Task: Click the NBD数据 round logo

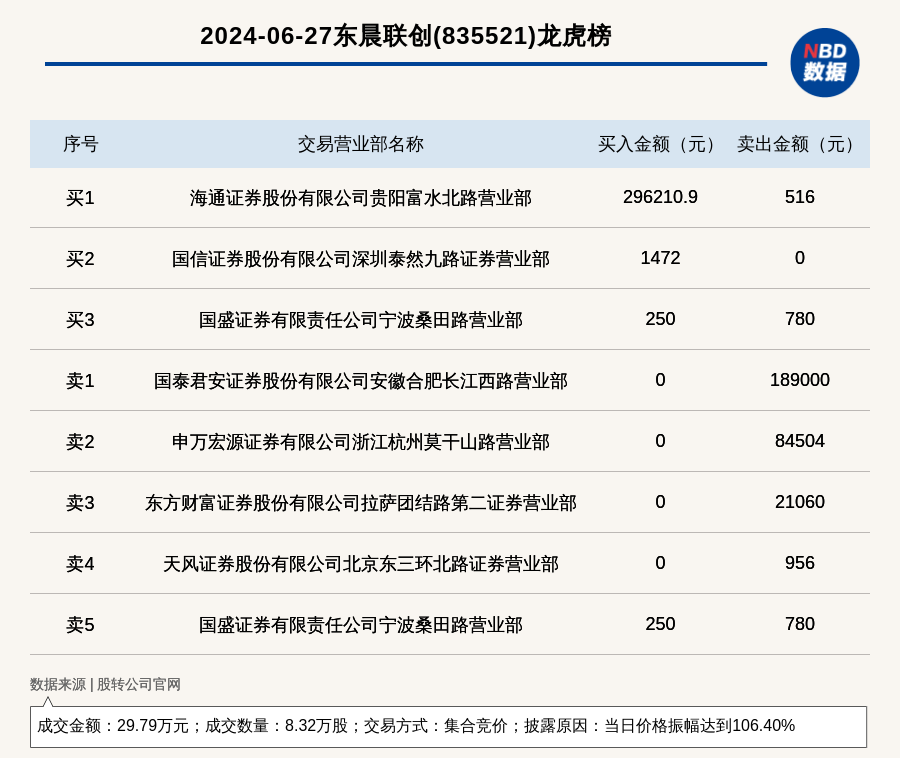Action: point(824,63)
